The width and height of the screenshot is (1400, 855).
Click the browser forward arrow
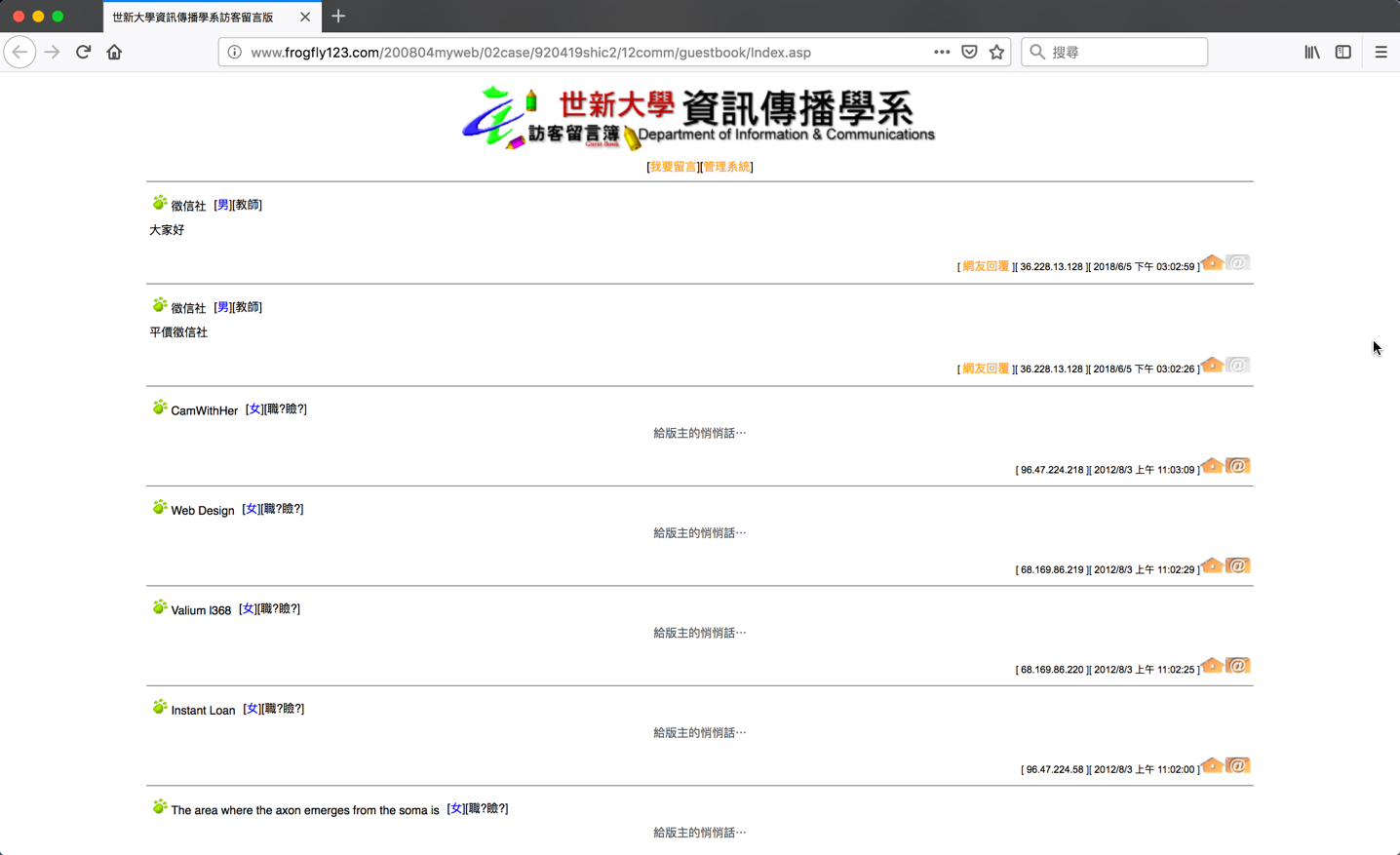click(x=52, y=52)
